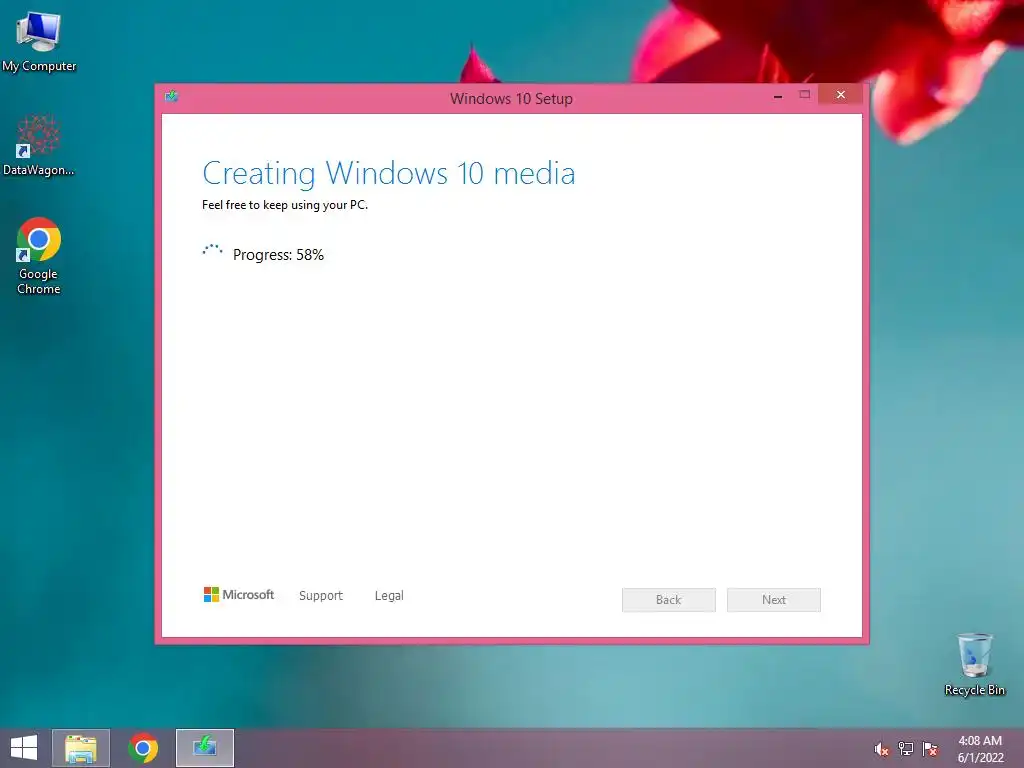This screenshot has width=1024, height=768.
Task: Click the Next button
Action: (774, 600)
